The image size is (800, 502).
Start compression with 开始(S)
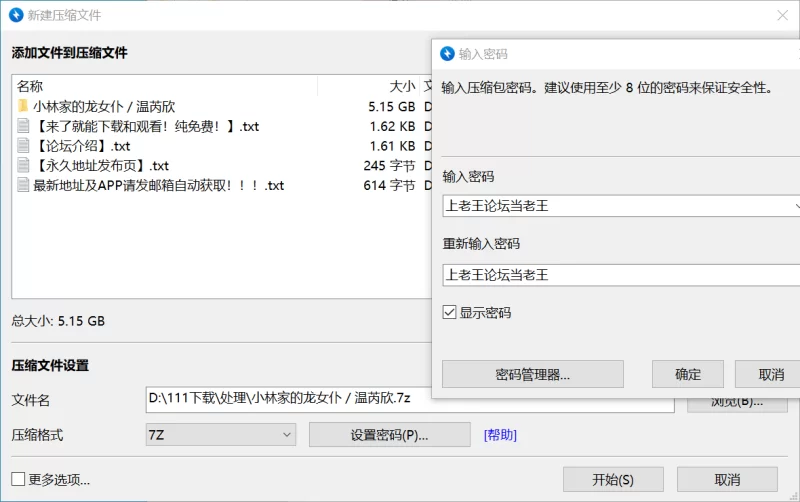[613, 479]
